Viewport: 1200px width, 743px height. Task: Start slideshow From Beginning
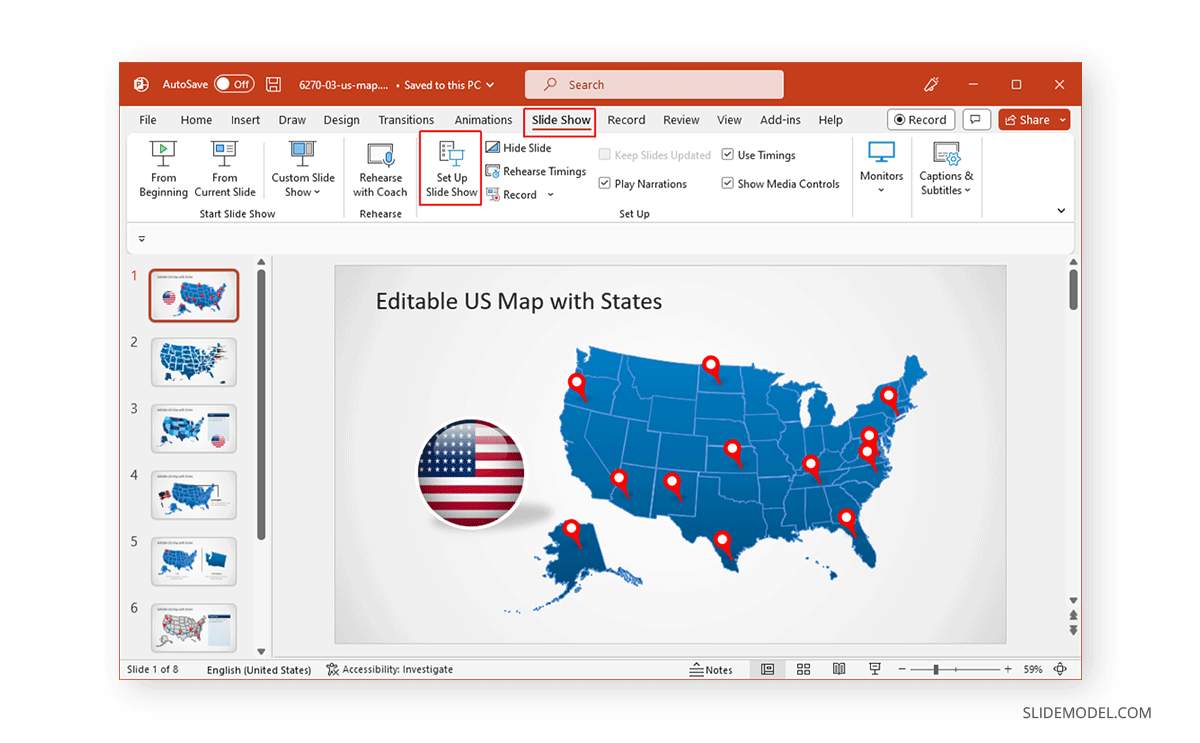click(163, 168)
